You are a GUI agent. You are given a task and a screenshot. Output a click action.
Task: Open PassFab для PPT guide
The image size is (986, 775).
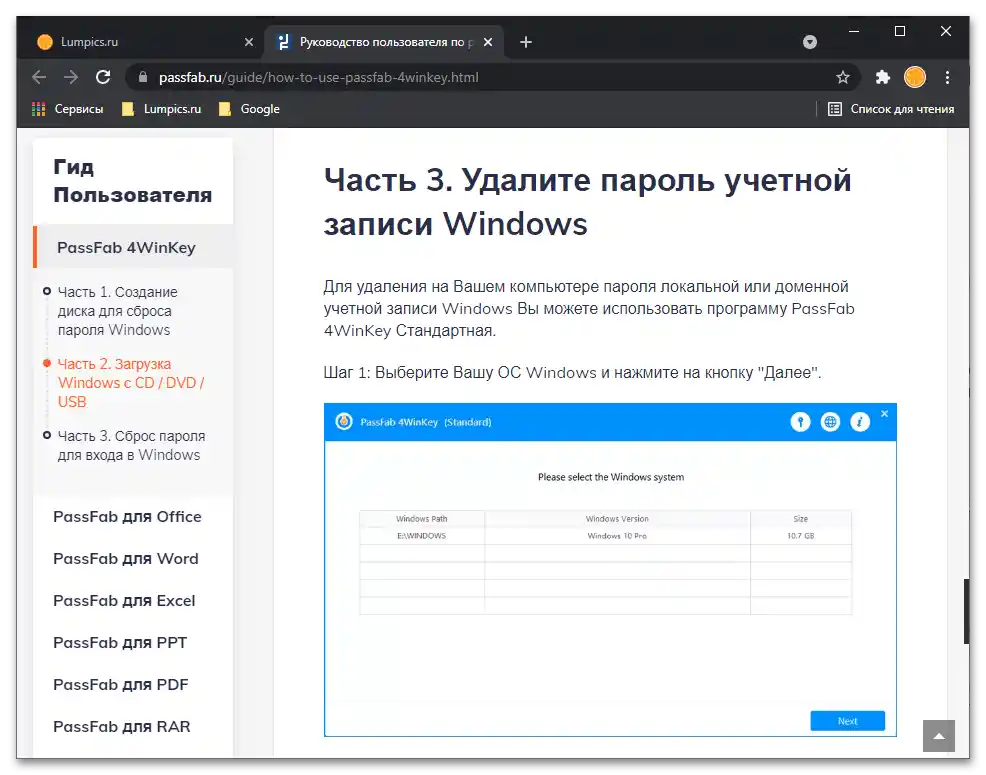point(120,643)
